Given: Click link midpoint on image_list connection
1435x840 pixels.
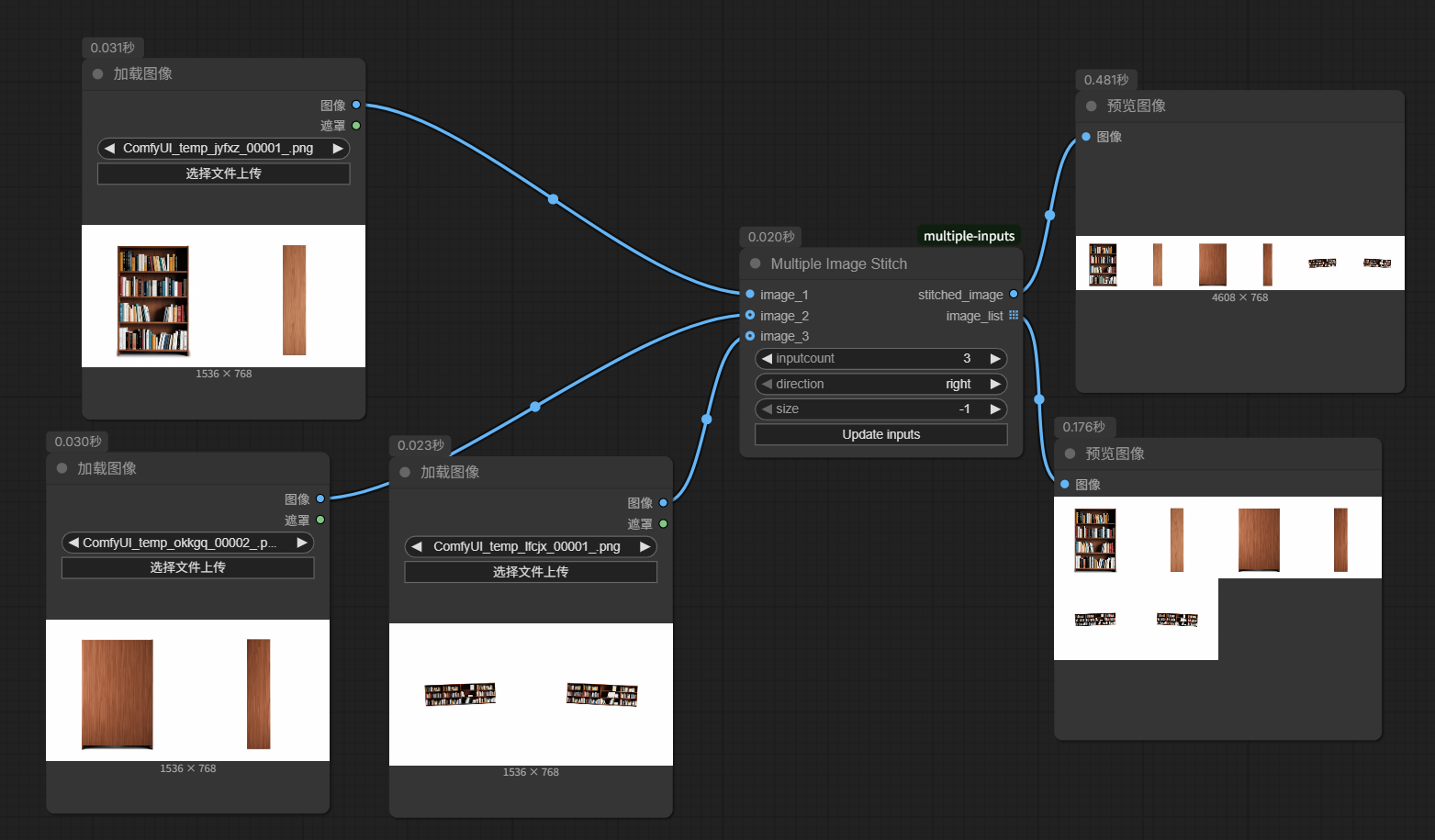Looking at the screenshot, I should pos(1039,399).
